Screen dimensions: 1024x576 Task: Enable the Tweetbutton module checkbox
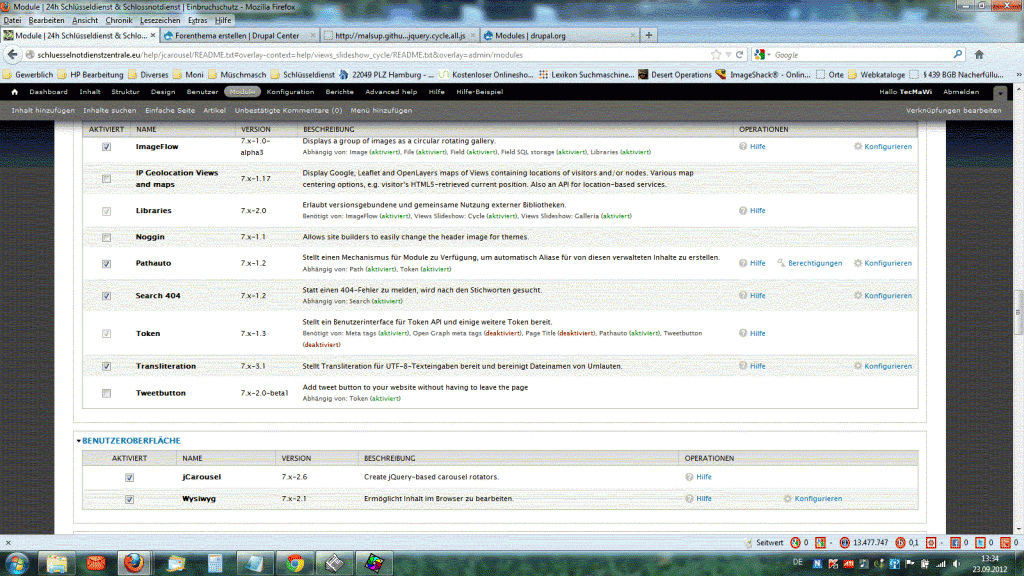107,393
